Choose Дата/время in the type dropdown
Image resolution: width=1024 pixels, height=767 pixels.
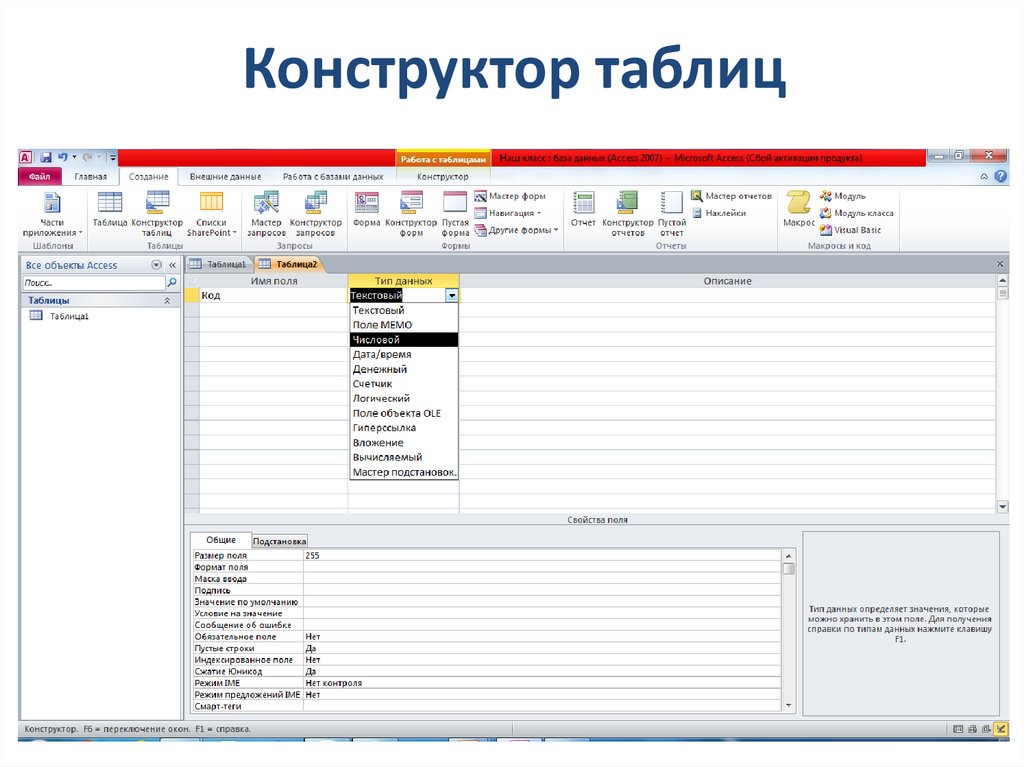(x=380, y=353)
